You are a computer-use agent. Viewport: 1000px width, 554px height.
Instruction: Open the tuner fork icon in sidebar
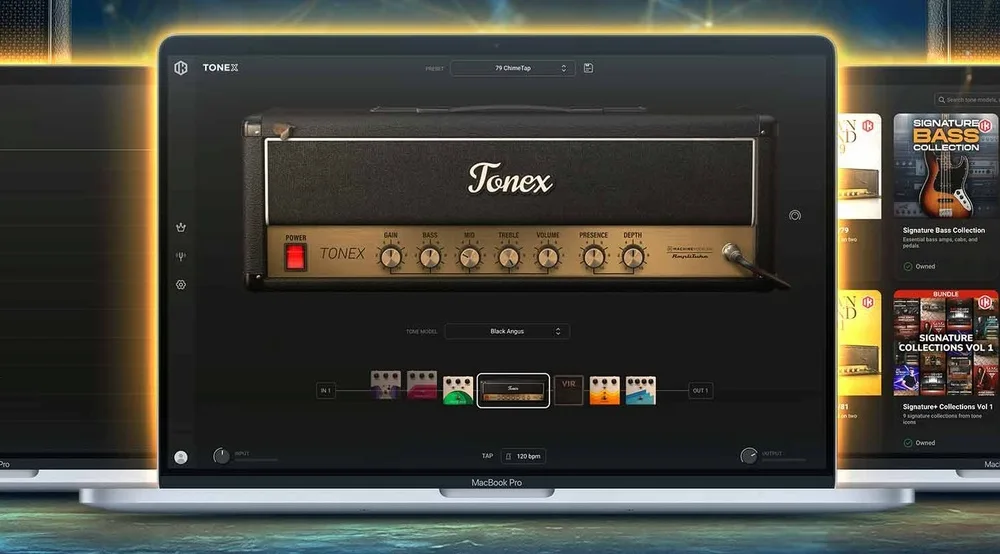pyautogui.click(x=181, y=256)
